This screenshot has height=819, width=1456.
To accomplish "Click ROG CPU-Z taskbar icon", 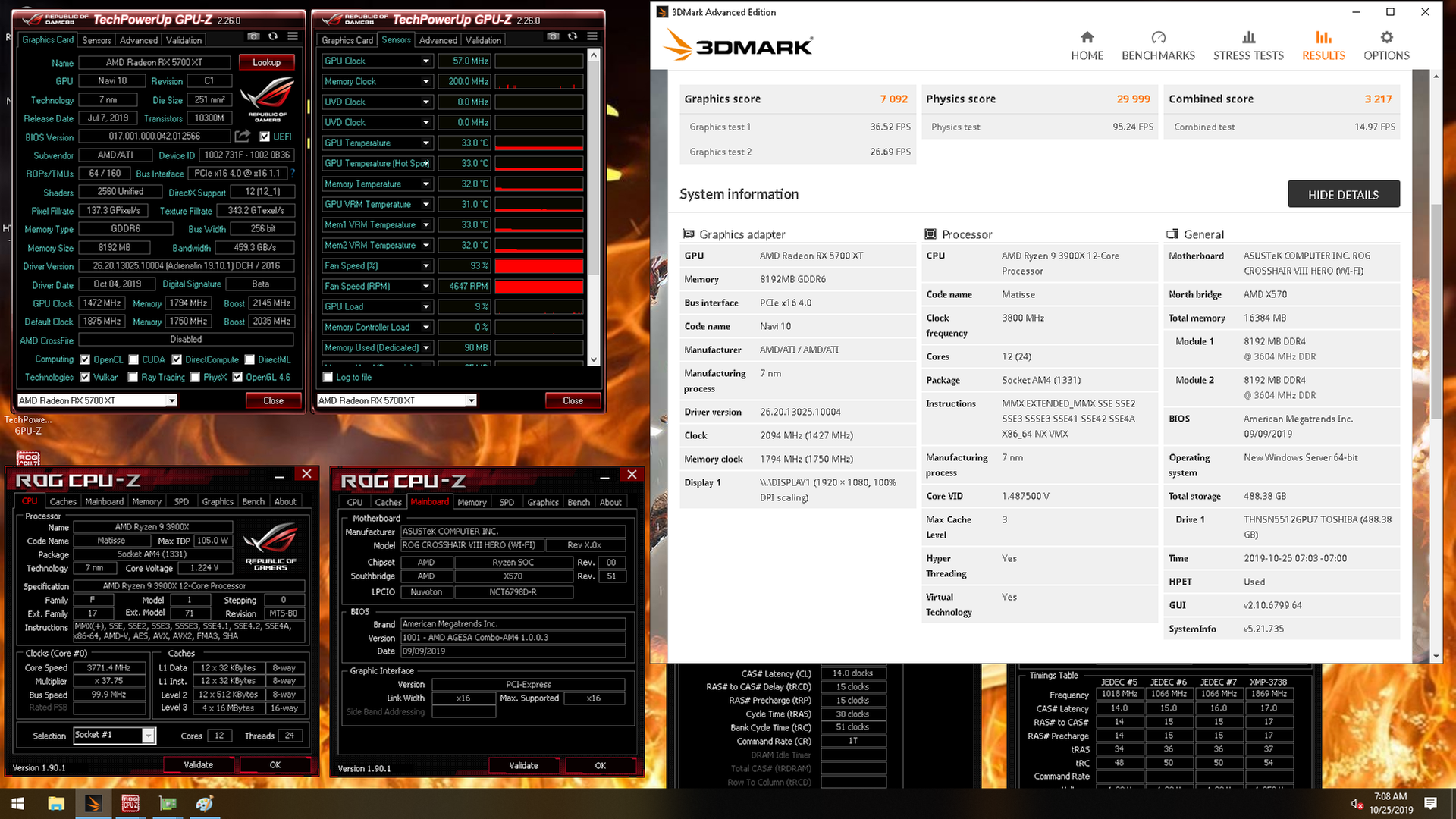I will [x=130, y=804].
